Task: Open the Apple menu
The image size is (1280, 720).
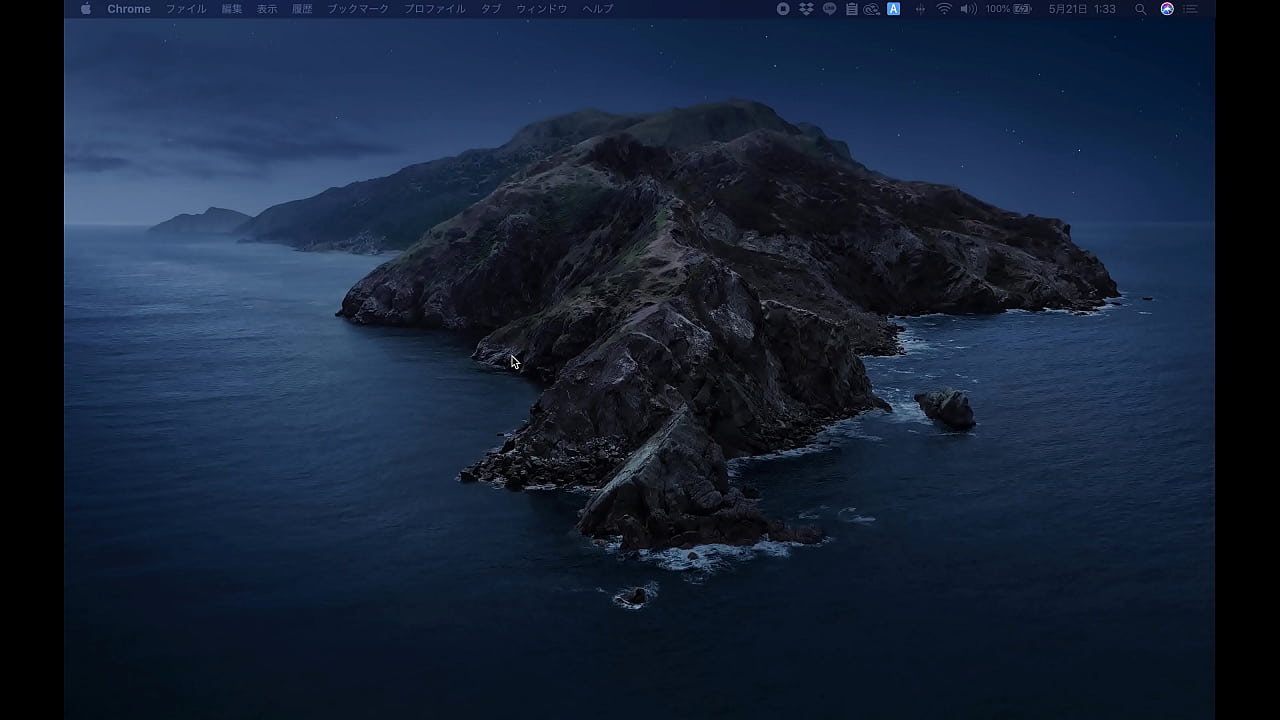Action: pos(85,9)
